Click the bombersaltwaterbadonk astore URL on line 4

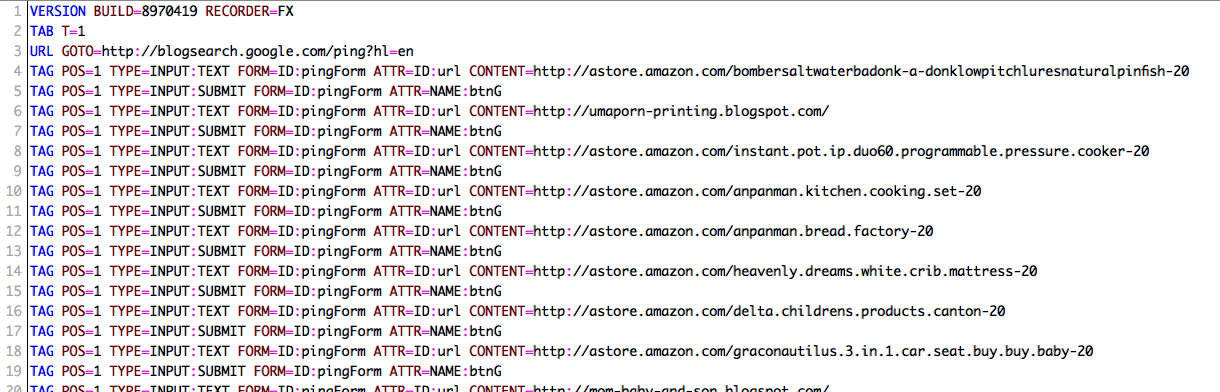[x=861, y=70]
